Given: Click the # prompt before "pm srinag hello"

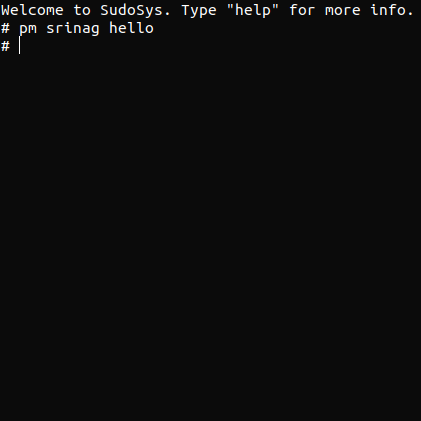Looking at the screenshot, I should tap(5, 28).
